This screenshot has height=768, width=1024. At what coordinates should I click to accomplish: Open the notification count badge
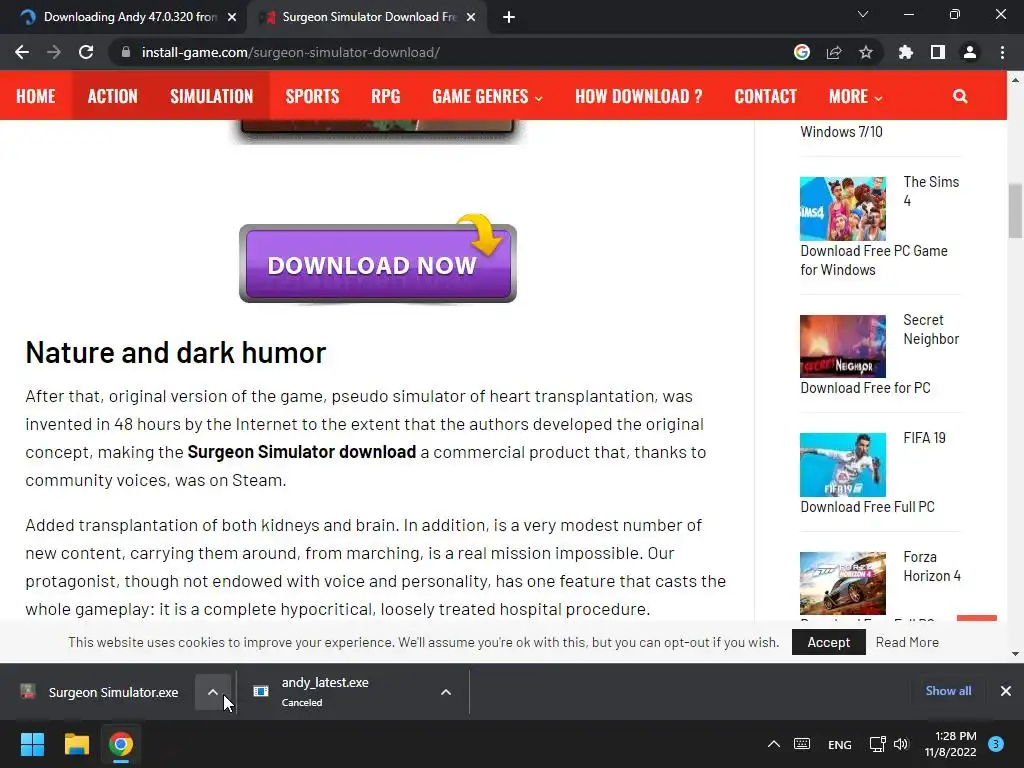(996, 744)
